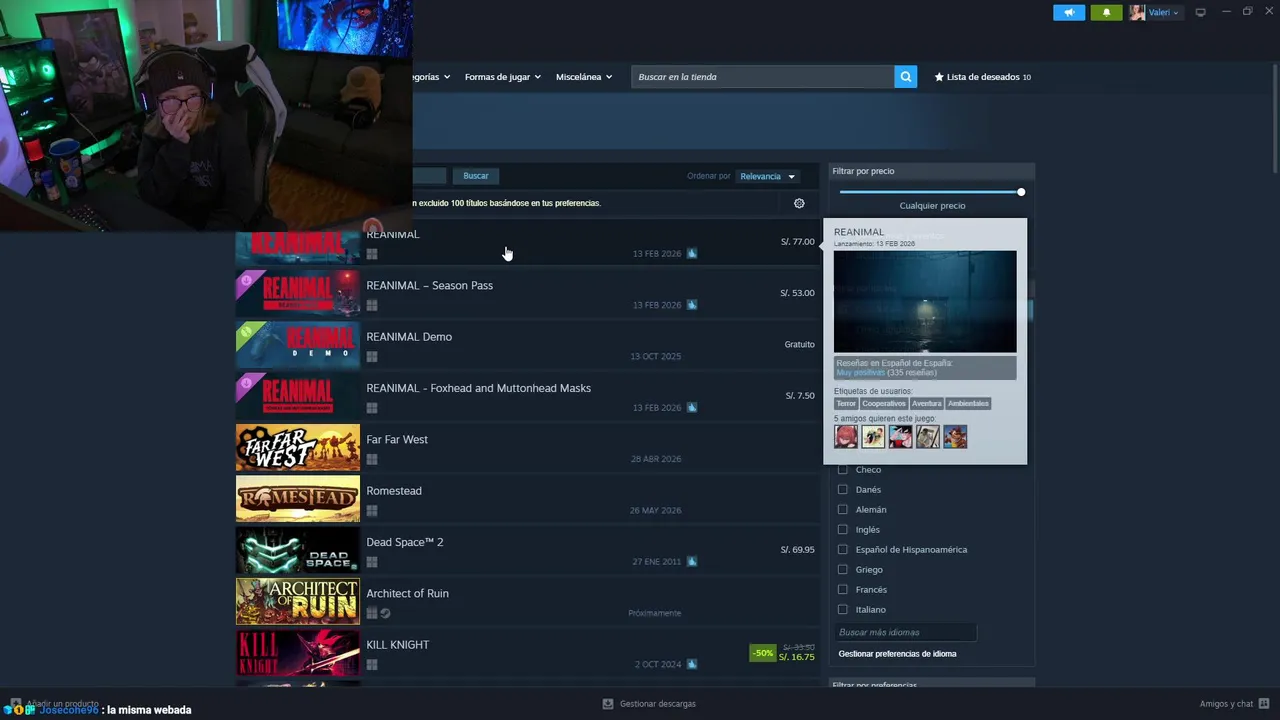Open the Romestead capsule image
The height and width of the screenshot is (720, 1280).
[x=298, y=499]
